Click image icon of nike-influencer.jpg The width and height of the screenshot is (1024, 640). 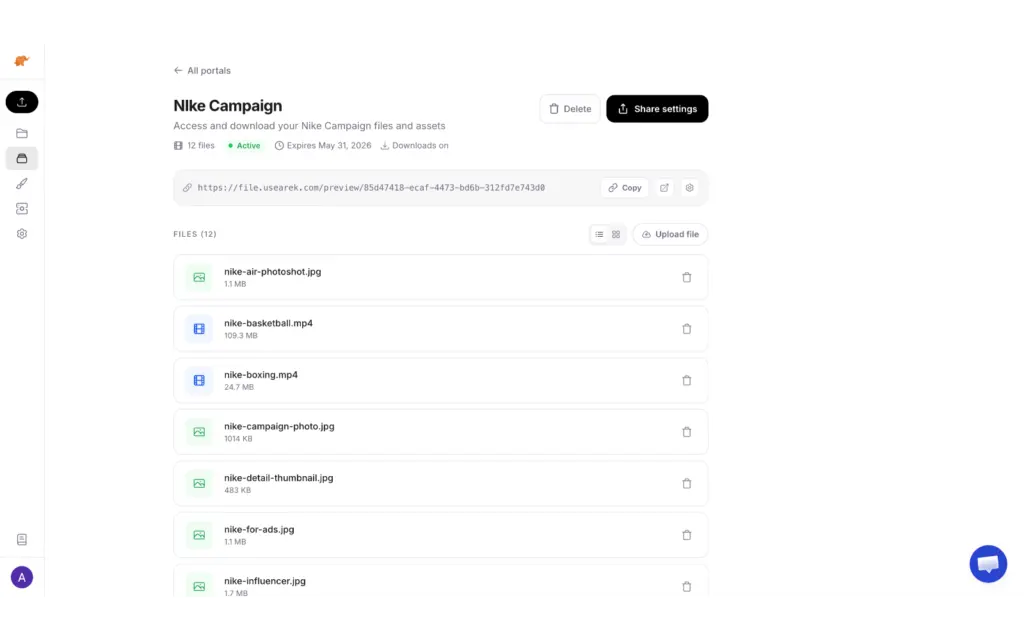tap(199, 587)
